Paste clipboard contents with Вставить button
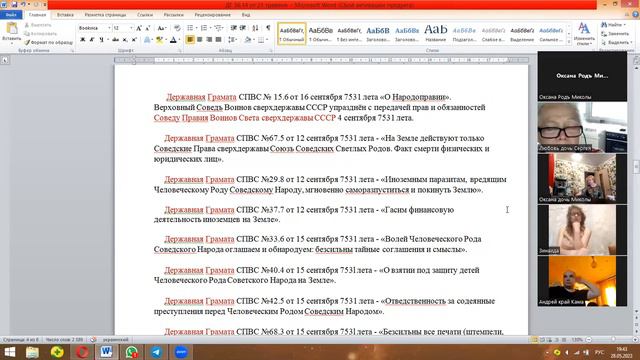 click(11, 33)
